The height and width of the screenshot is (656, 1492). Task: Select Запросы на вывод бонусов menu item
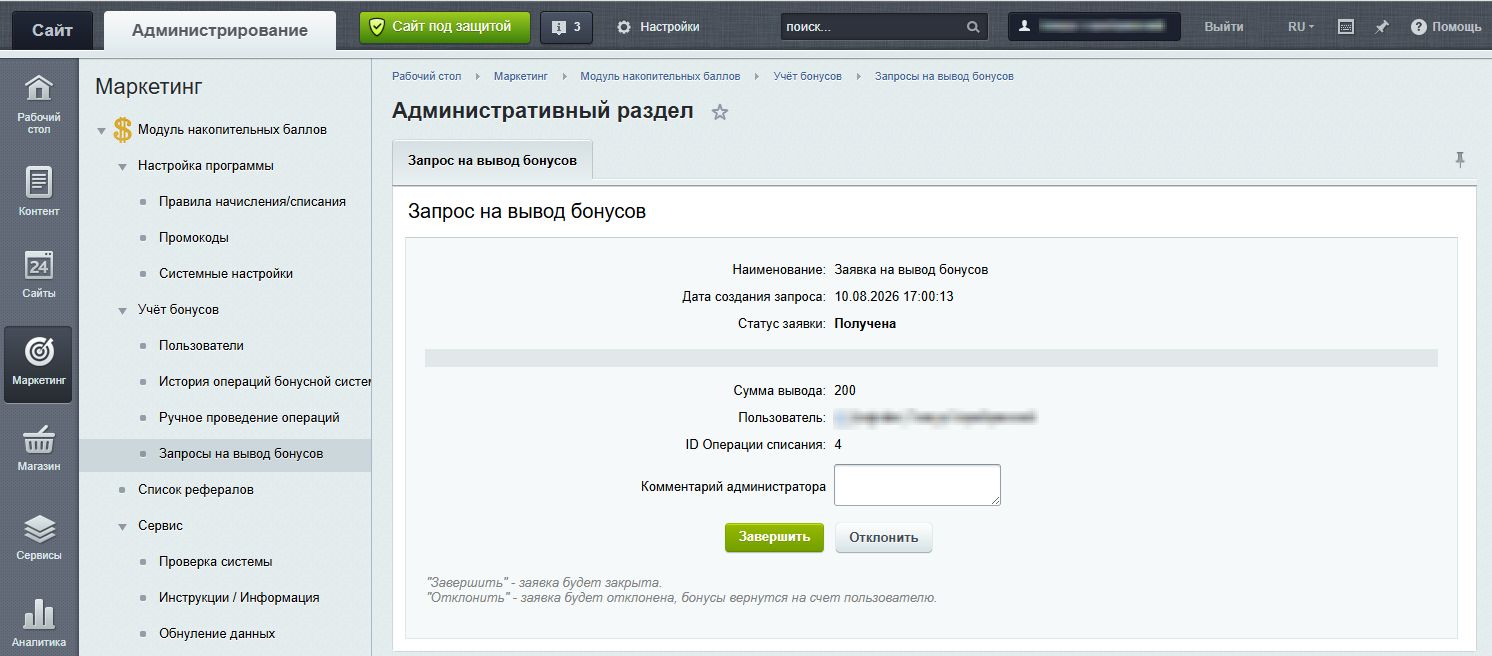tap(241, 453)
